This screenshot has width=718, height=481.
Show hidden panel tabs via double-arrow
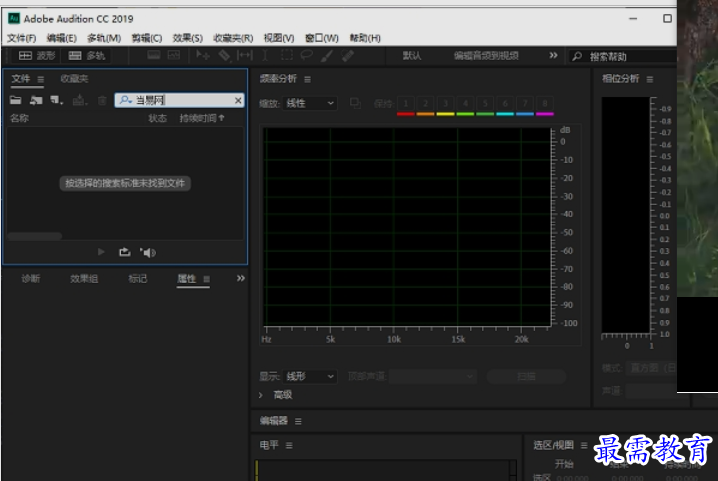[x=240, y=278]
